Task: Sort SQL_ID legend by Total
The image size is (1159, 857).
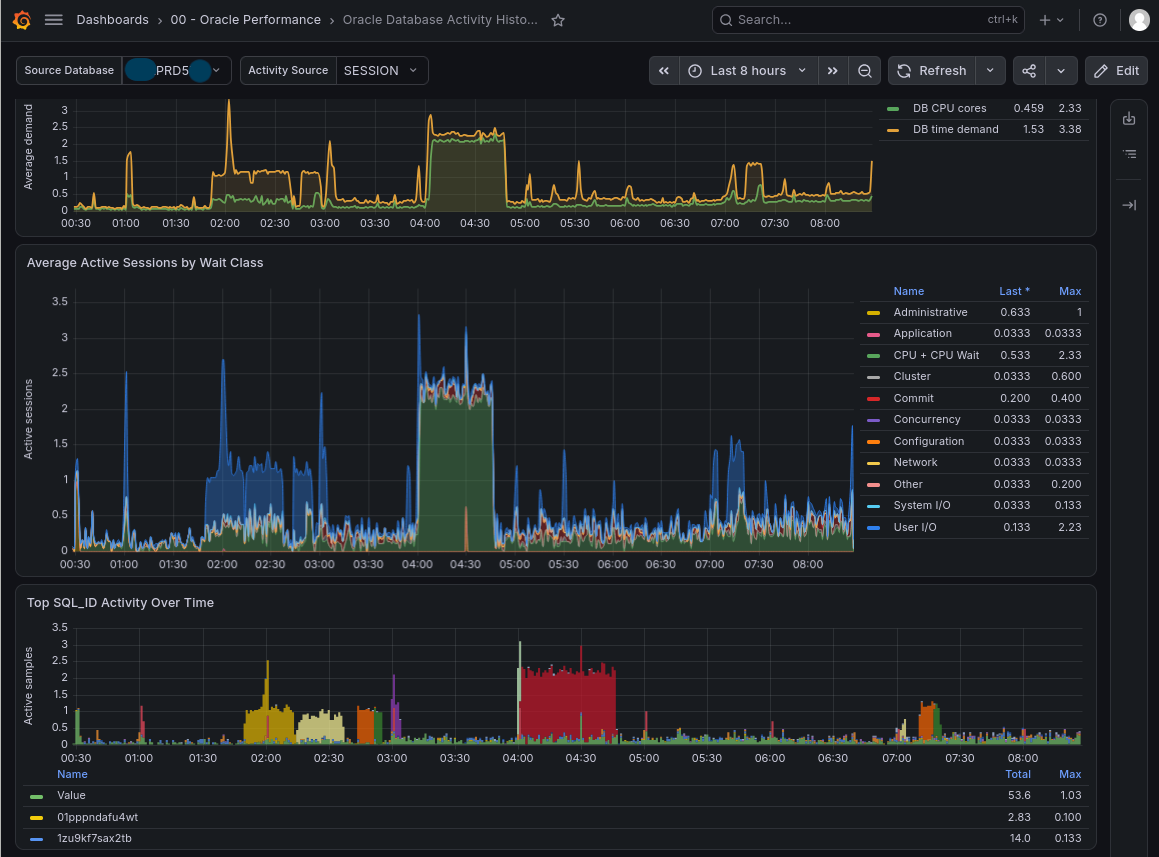Action: pyautogui.click(x=1018, y=774)
